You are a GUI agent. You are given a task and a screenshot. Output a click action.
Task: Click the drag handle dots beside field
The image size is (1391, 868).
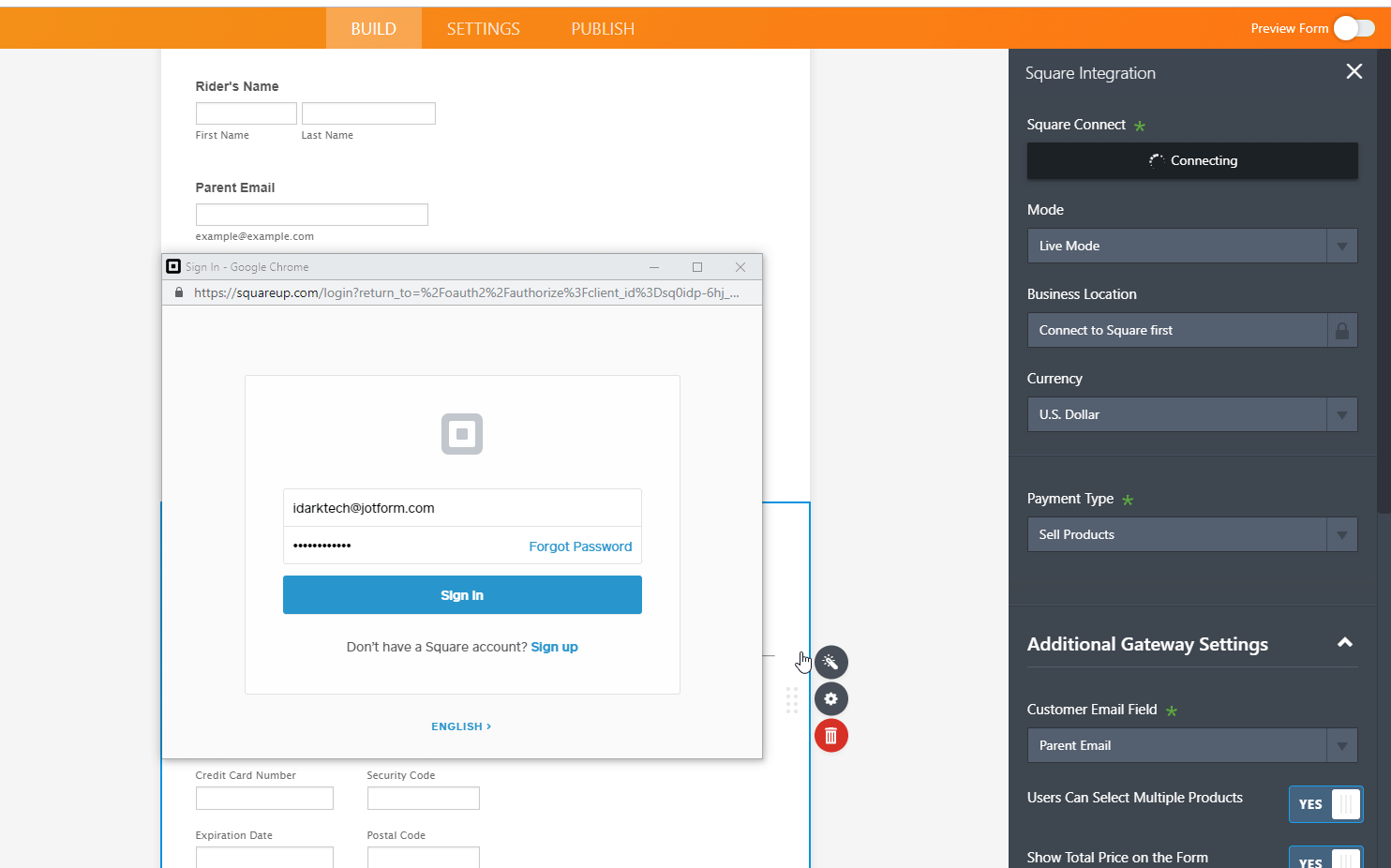tap(792, 700)
